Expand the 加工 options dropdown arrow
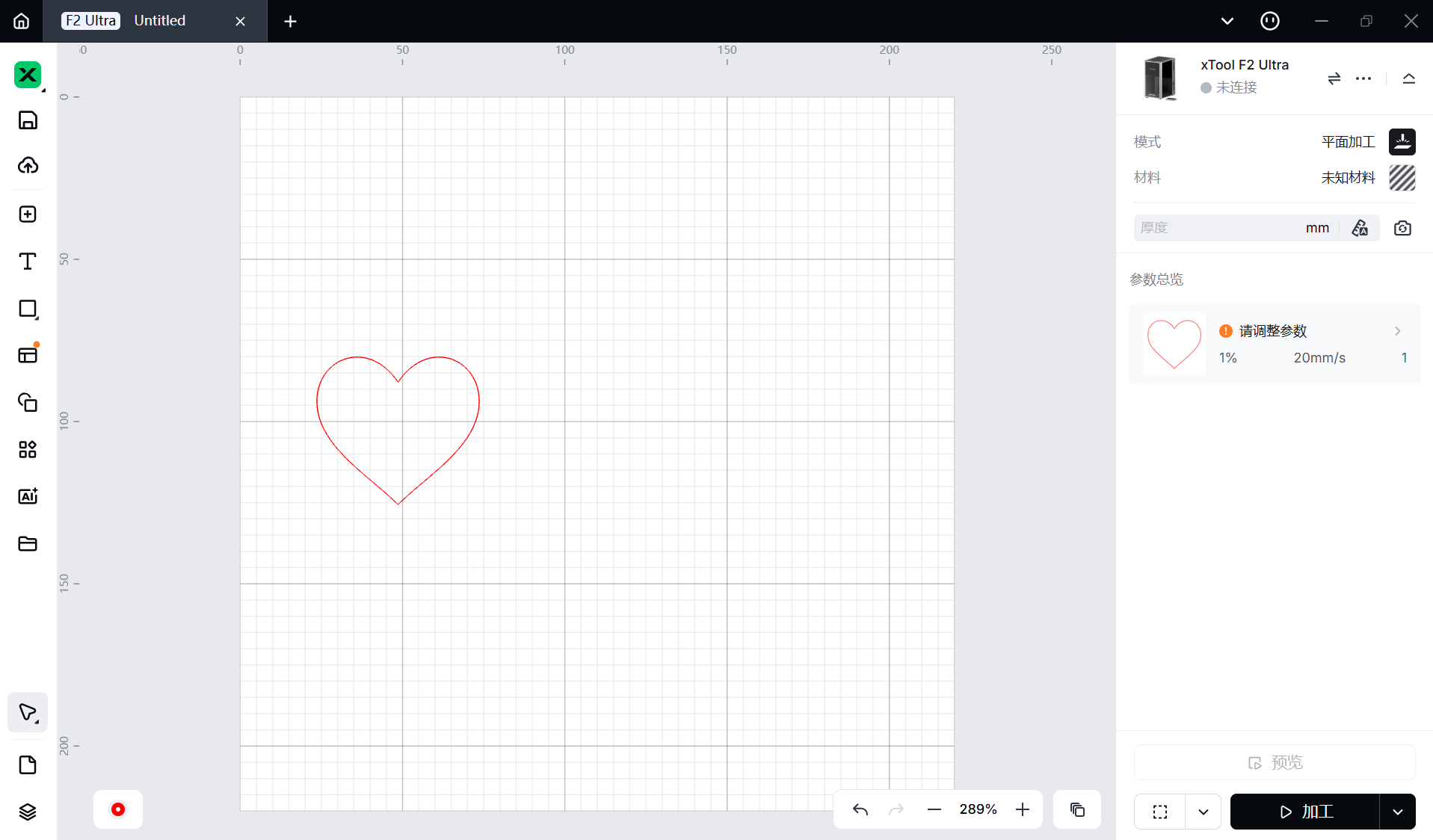 [x=1397, y=812]
